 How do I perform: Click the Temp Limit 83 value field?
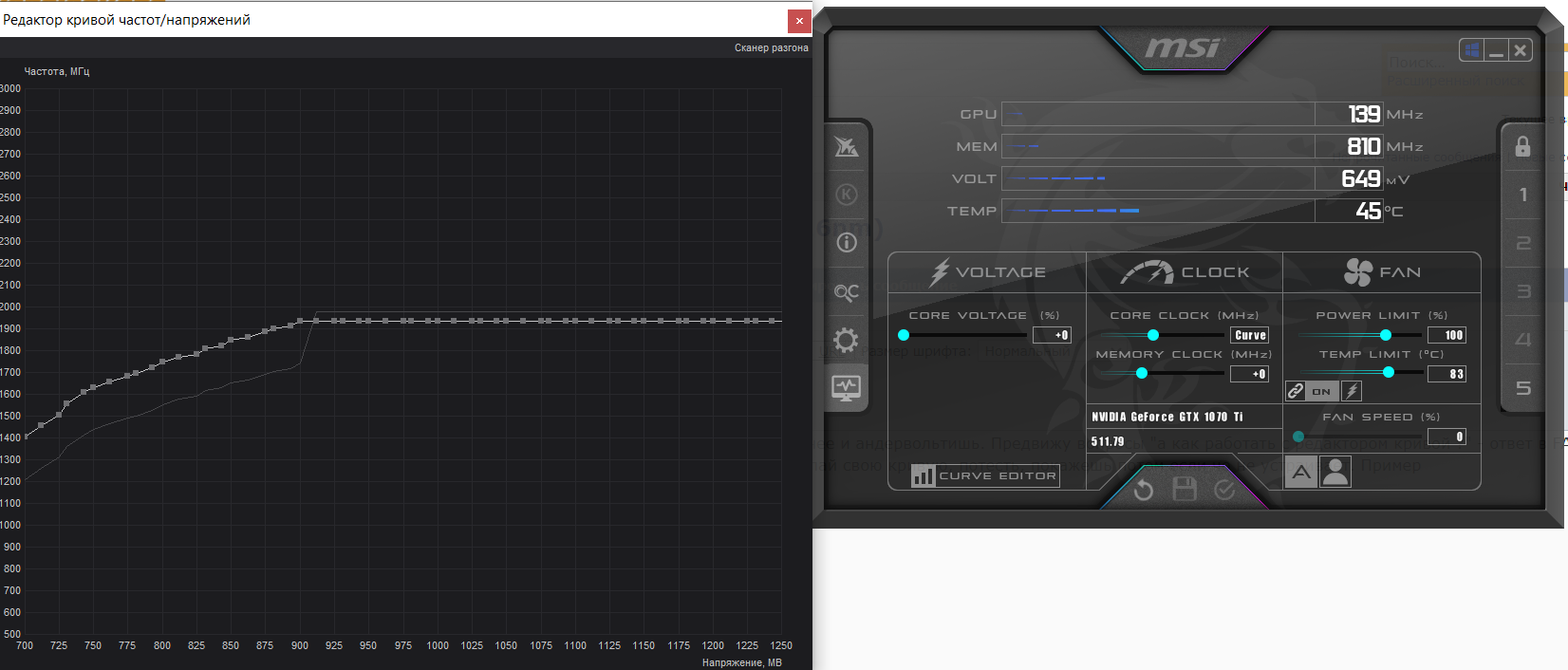(x=1447, y=374)
